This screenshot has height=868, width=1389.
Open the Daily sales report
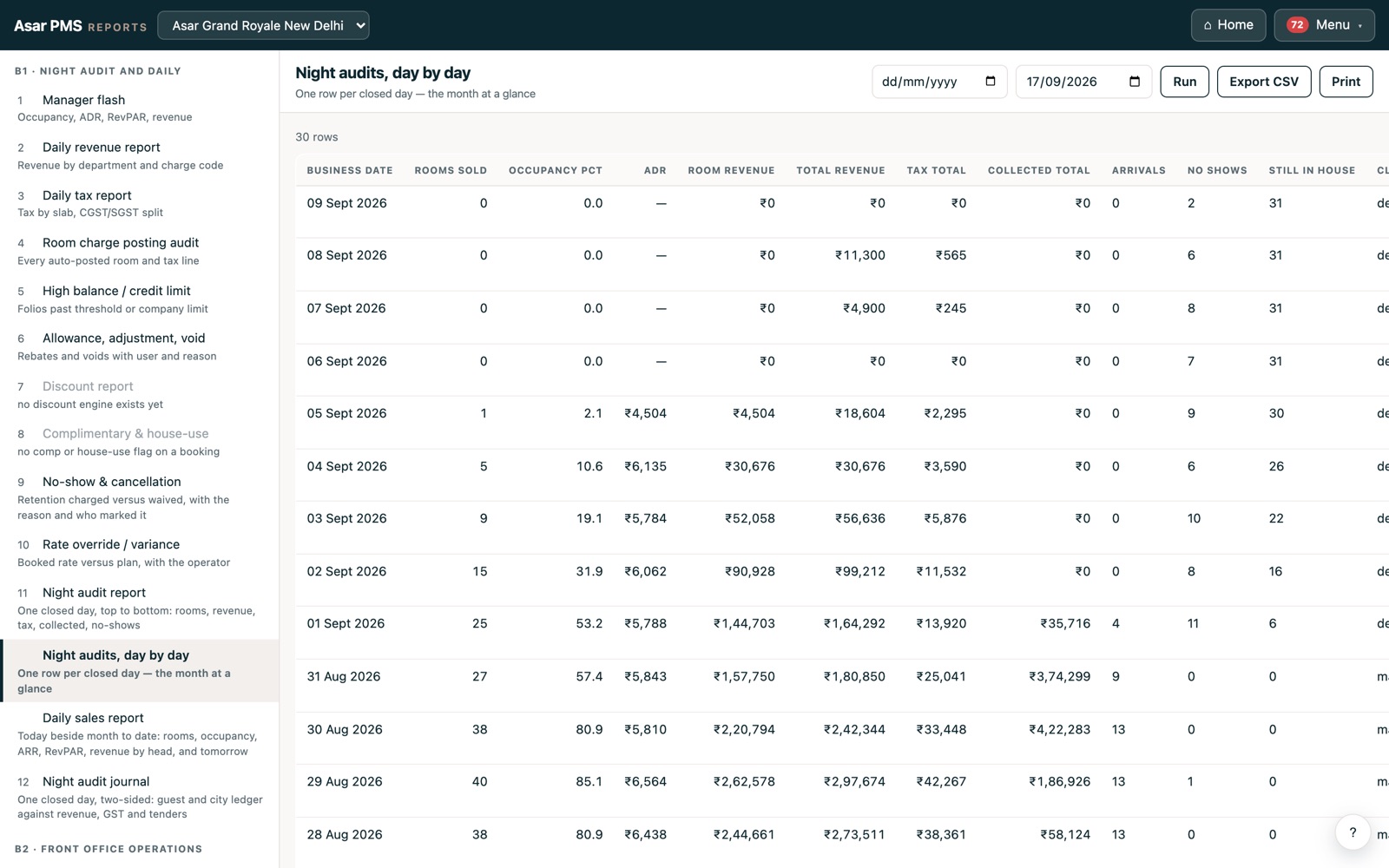[139, 733]
